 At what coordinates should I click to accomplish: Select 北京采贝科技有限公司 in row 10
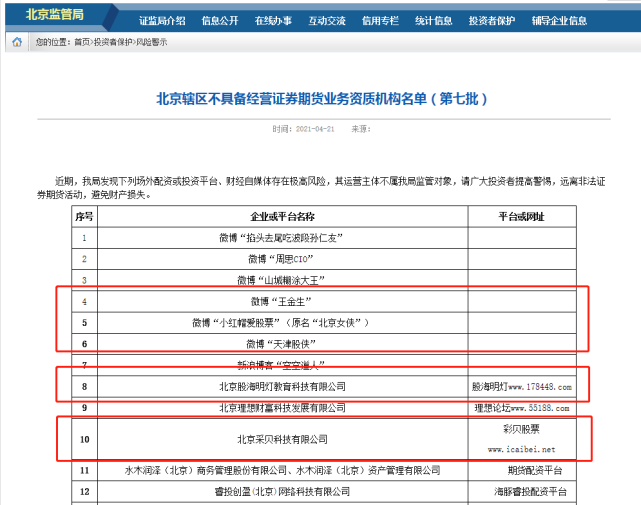pos(282,440)
